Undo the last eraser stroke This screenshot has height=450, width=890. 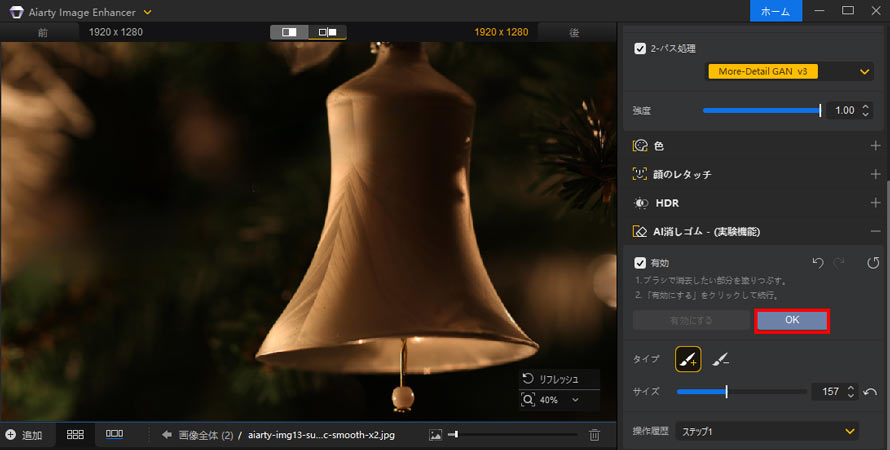click(x=818, y=263)
